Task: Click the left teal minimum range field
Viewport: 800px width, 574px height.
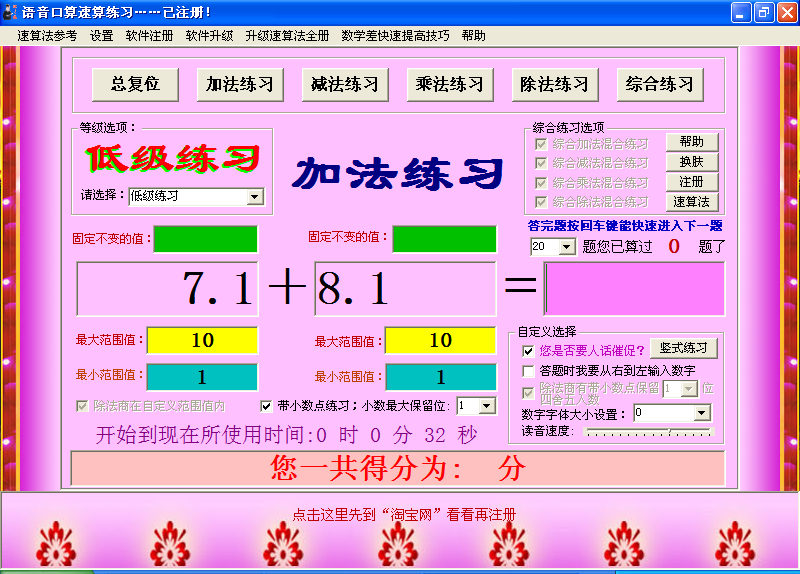Action: [x=203, y=377]
